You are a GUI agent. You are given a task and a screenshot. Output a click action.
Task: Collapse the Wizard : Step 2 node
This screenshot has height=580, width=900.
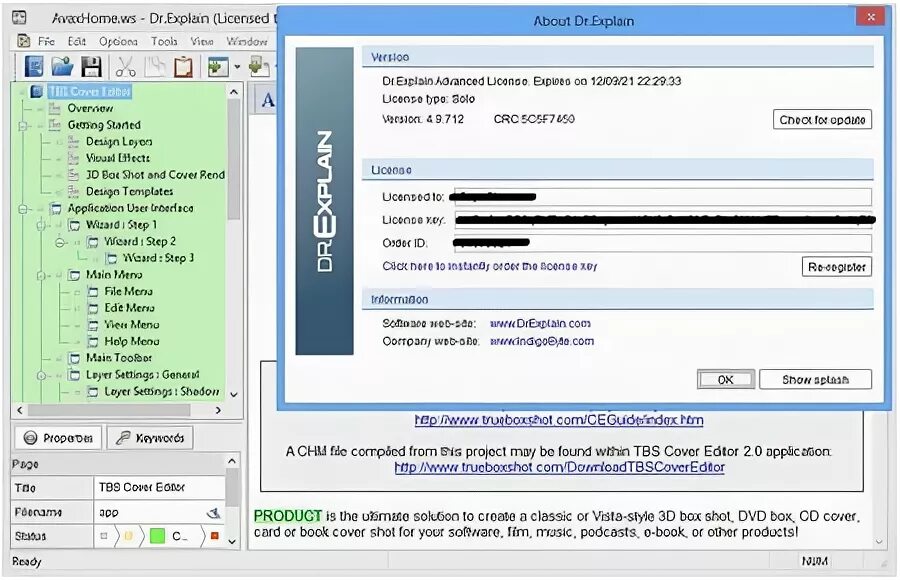(x=60, y=242)
